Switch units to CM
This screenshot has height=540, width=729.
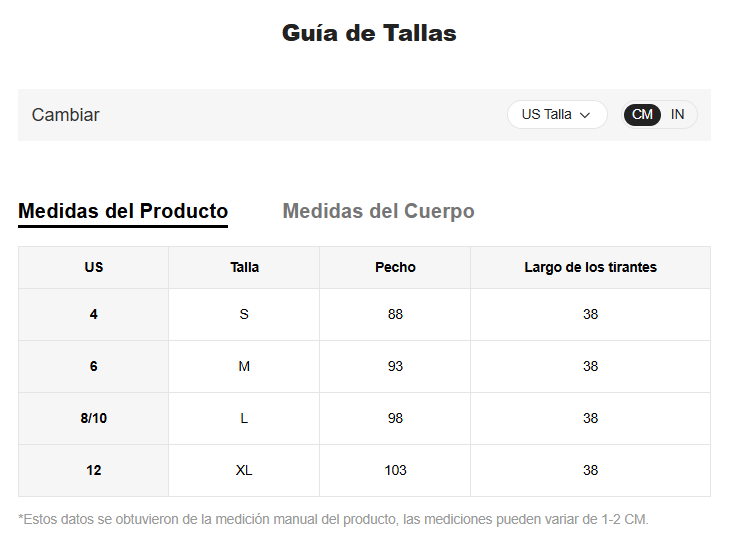[x=642, y=115]
